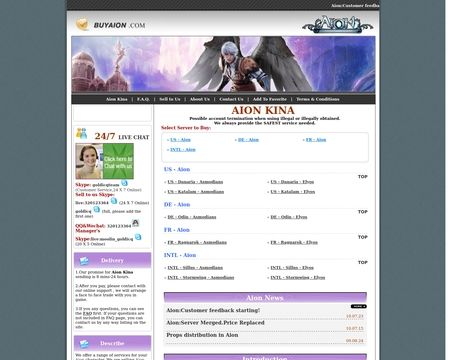The width and height of the screenshot is (450, 360).
Task: Open the About Us menu item
Action: point(200,99)
